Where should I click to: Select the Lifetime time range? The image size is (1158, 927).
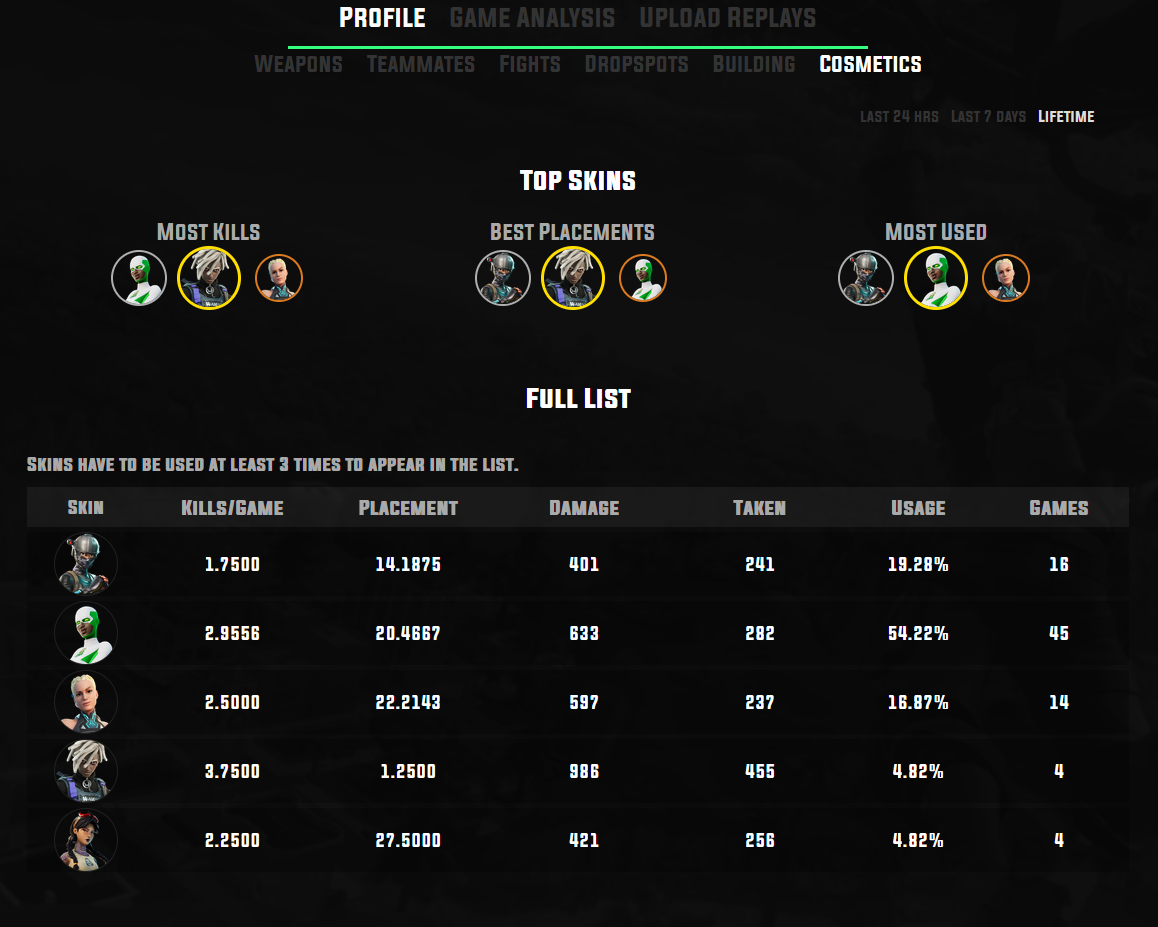point(1066,117)
